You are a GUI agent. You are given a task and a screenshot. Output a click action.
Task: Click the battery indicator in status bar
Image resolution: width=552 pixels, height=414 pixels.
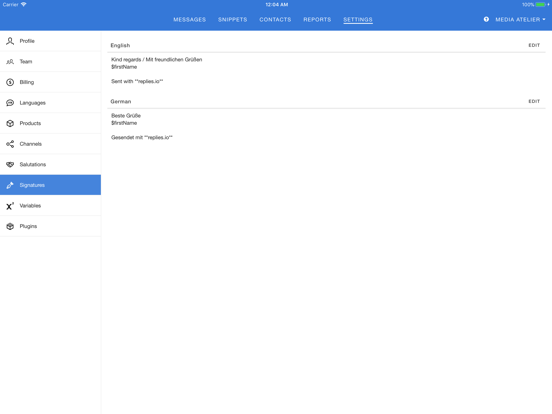pyautogui.click(x=540, y=5)
